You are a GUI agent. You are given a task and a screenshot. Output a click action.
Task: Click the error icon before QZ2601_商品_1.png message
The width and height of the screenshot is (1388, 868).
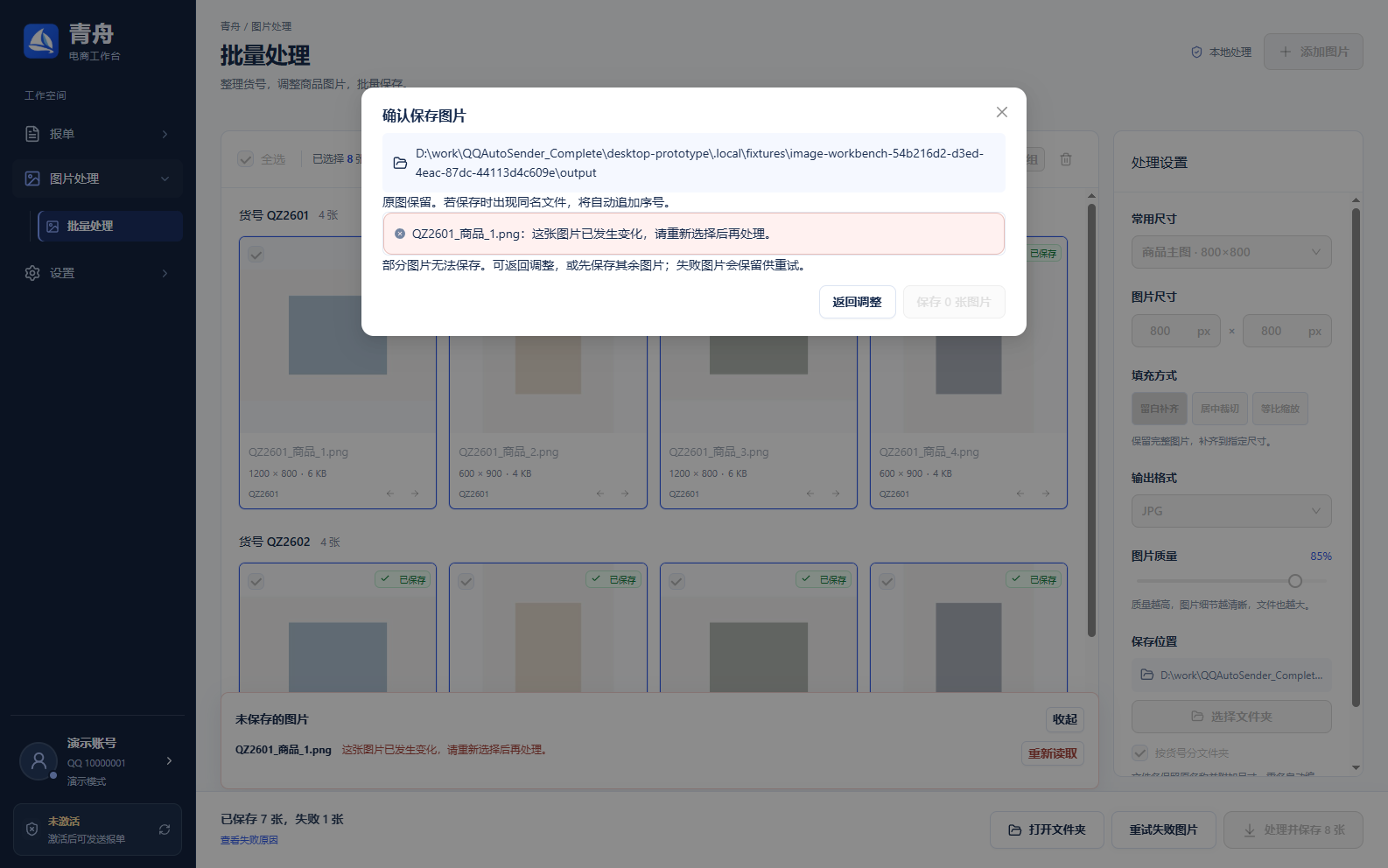click(x=400, y=234)
